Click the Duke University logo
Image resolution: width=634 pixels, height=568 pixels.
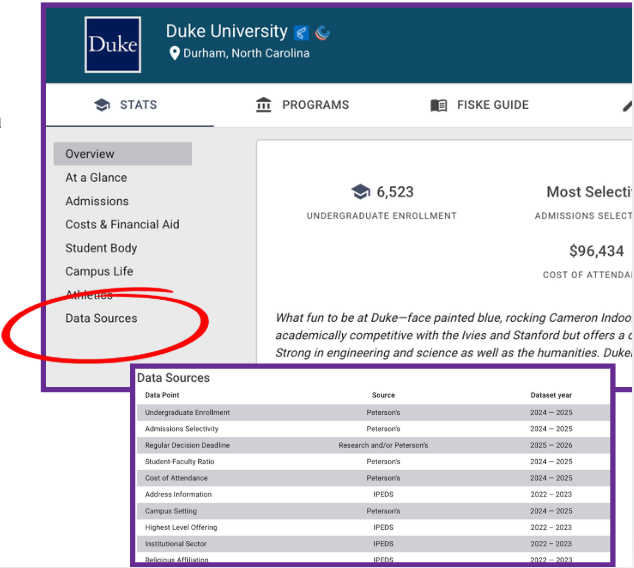(x=112, y=44)
